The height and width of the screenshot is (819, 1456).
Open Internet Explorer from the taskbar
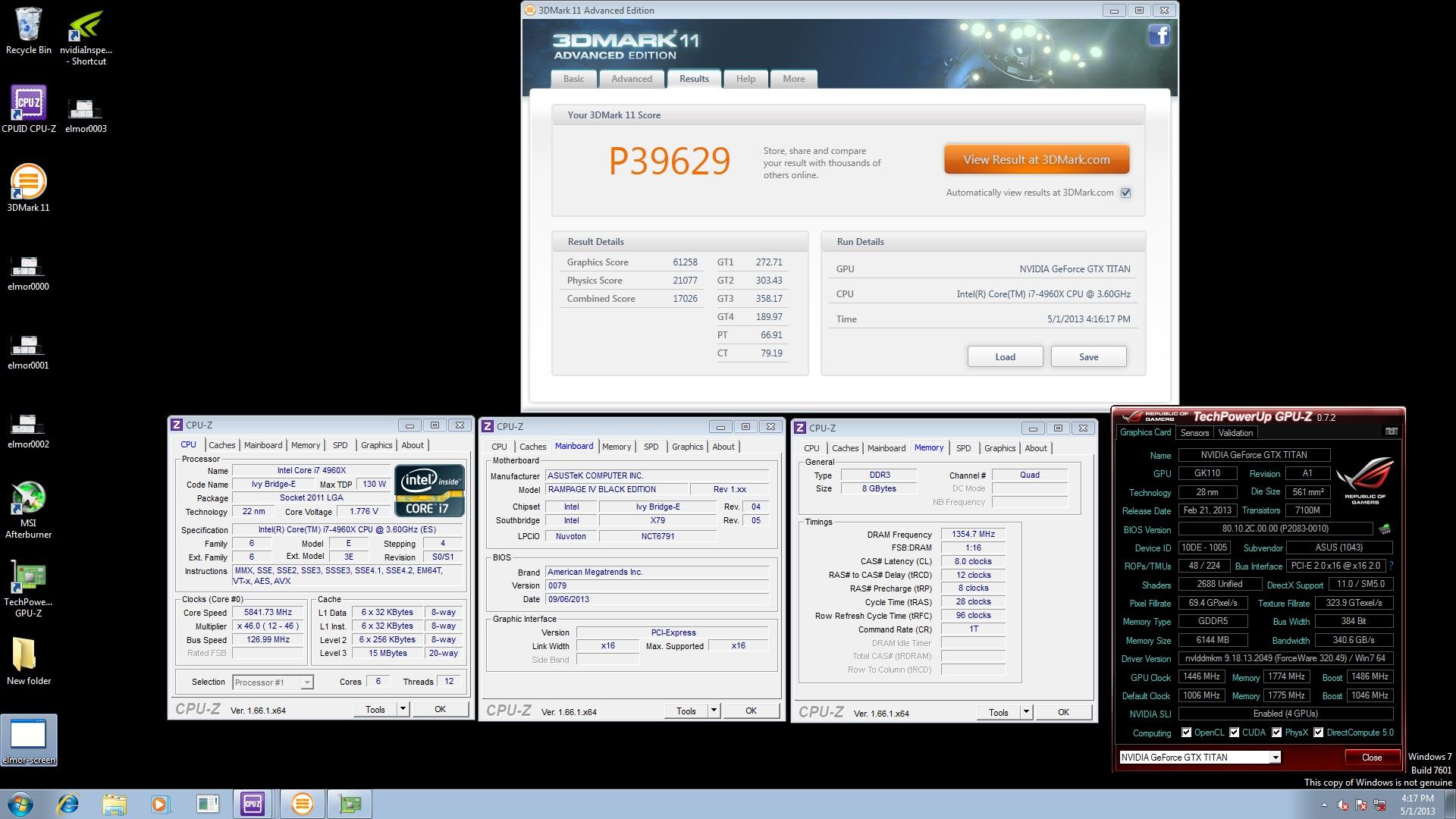pyautogui.click(x=68, y=804)
